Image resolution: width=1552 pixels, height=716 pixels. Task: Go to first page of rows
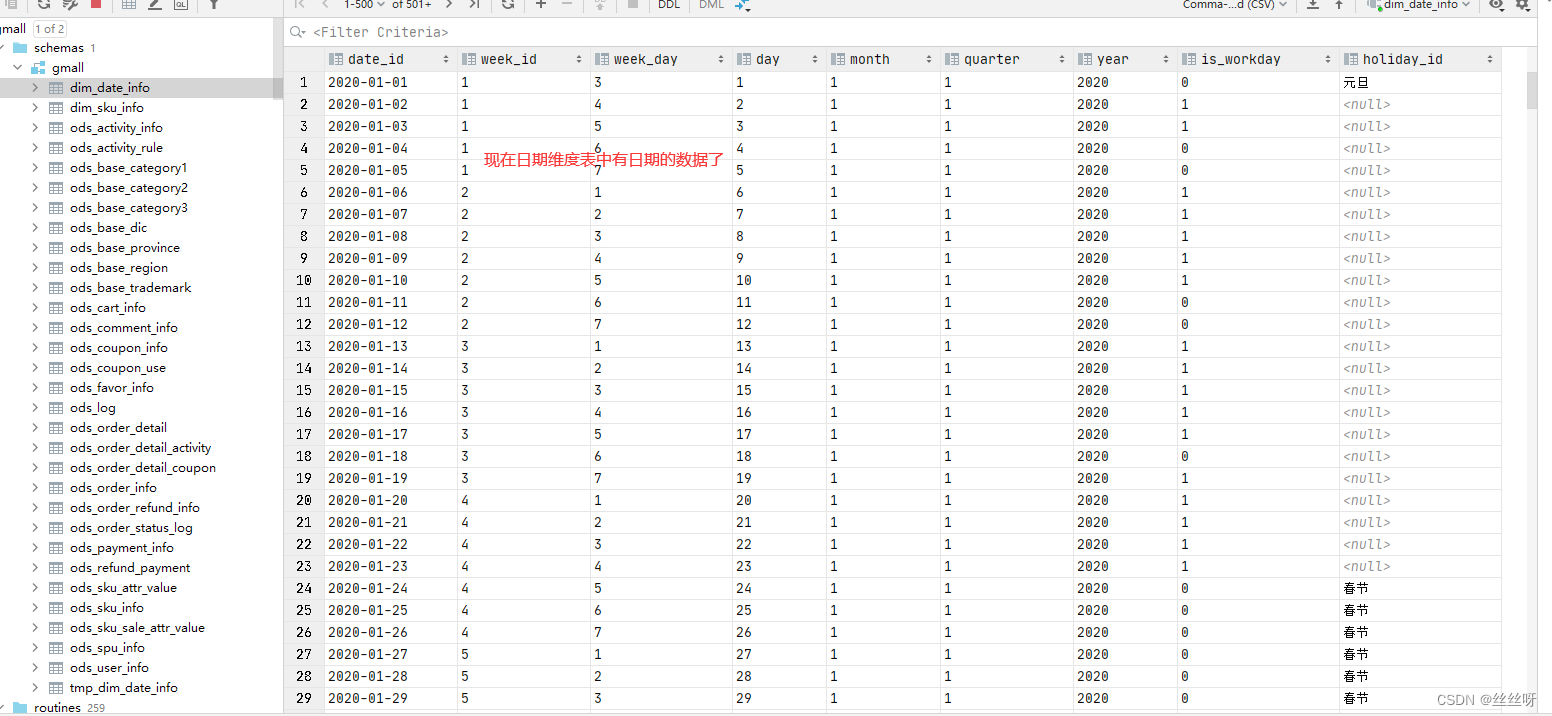pyautogui.click(x=300, y=4)
